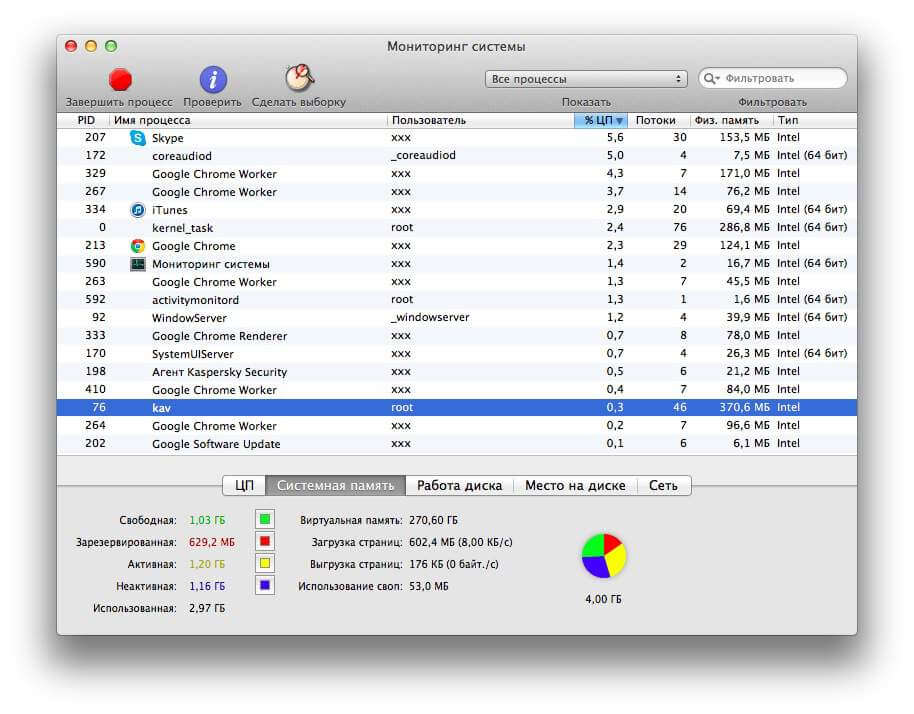The height and width of the screenshot is (714, 914).
Task: Click the 153,5 МБ memory value for Skype
Action: click(744, 138)
